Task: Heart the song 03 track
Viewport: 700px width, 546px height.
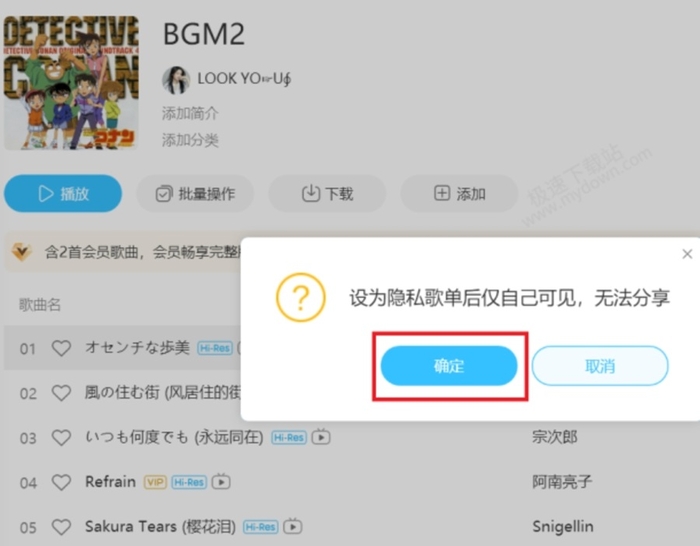Action: [61, 438]
